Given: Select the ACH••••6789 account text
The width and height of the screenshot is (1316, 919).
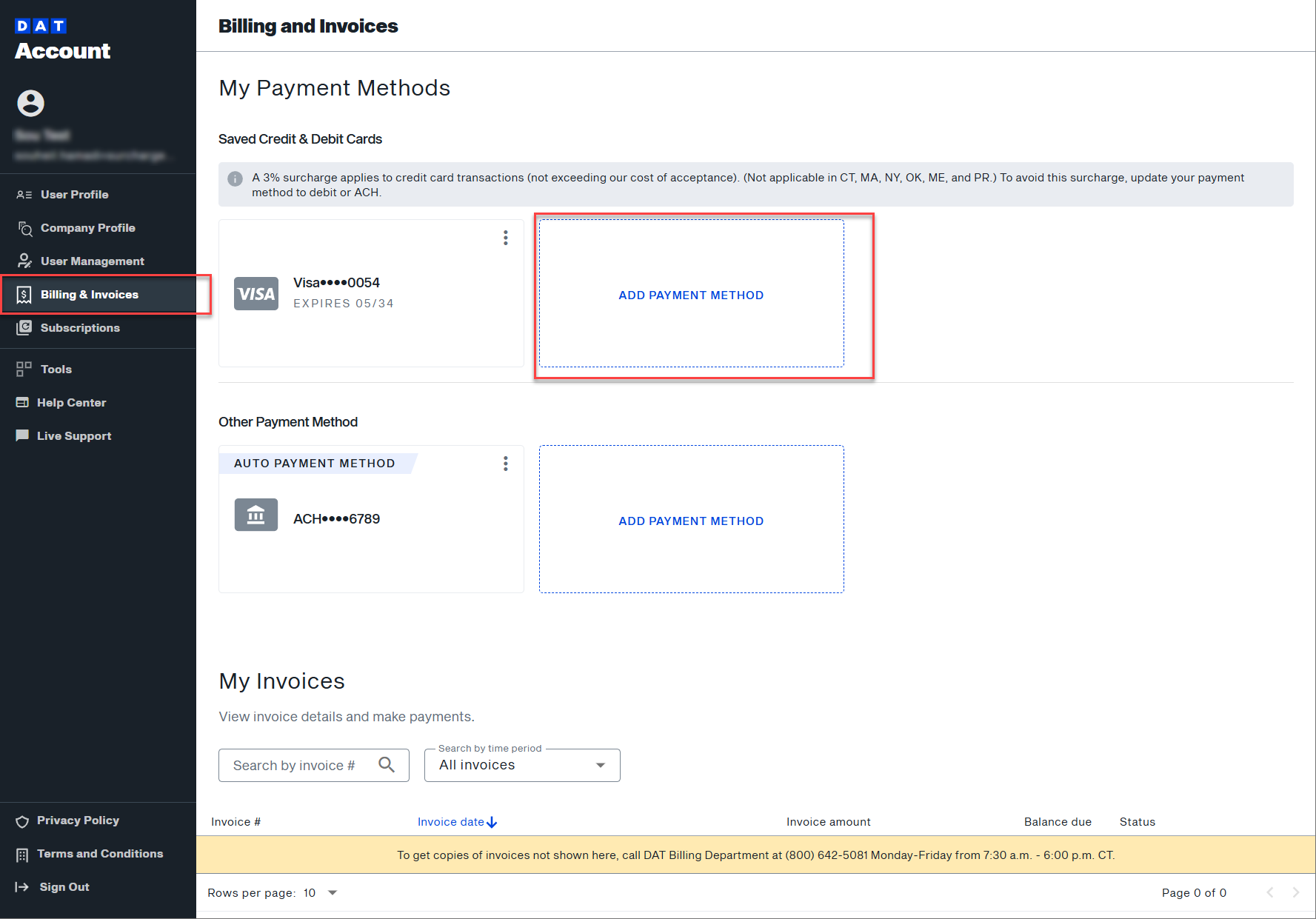Looking at the screenshot, I should [336, 518].
